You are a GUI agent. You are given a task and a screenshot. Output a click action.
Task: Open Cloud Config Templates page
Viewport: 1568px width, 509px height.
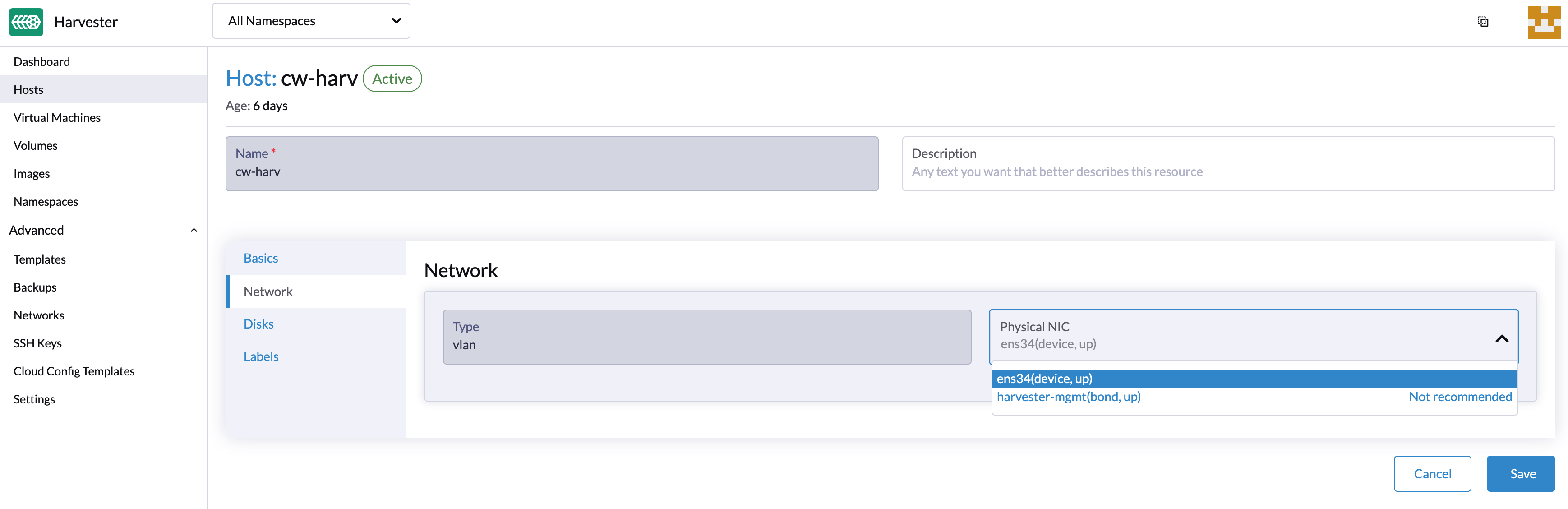74,371
